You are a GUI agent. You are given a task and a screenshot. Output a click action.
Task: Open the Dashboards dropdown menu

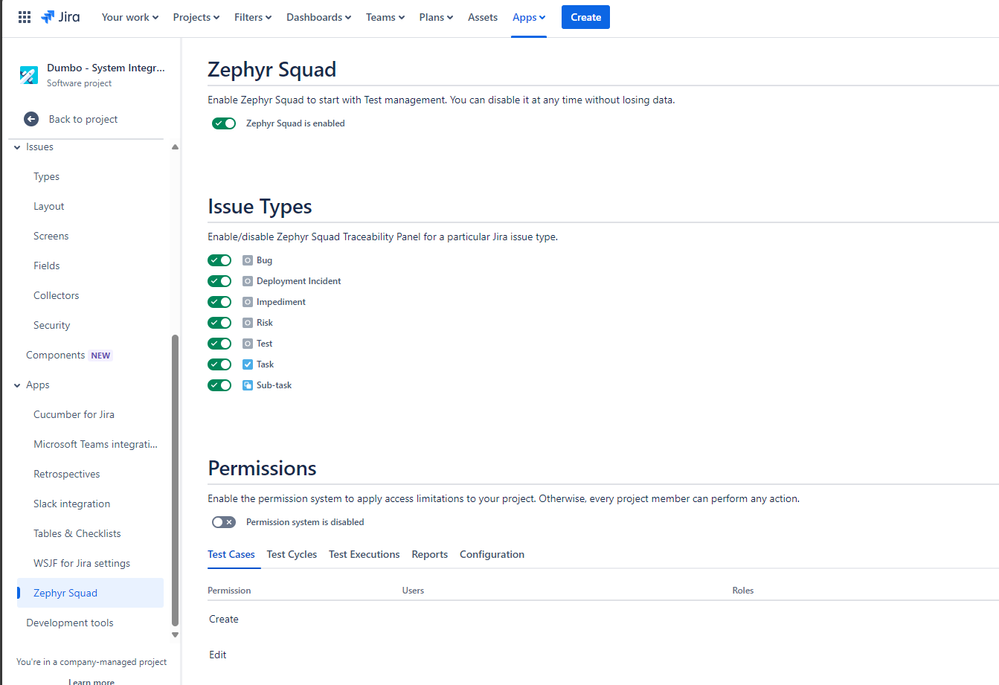(x=319, y=17)
